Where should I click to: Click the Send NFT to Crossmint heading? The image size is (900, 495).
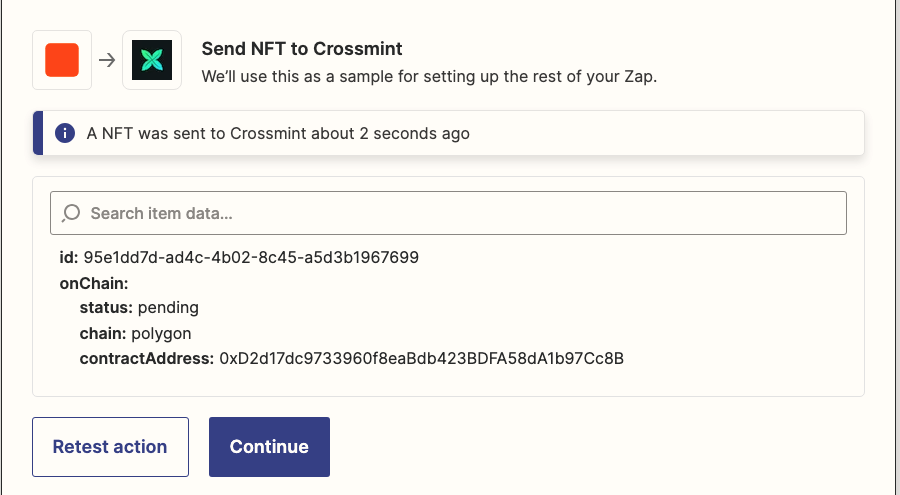click(302, 49)
